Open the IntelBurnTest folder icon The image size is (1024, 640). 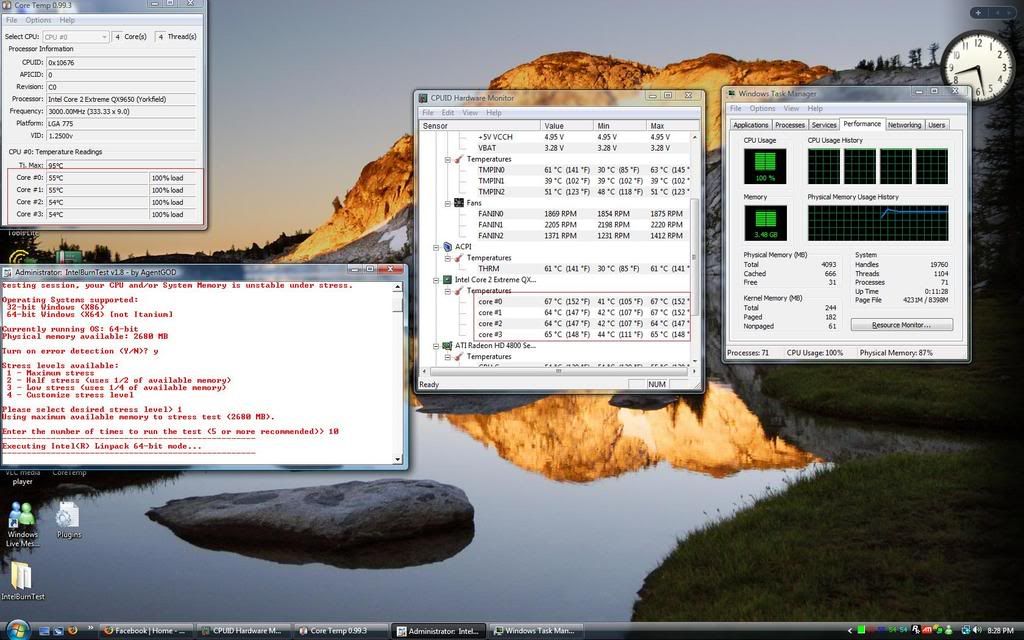(22, 576)
